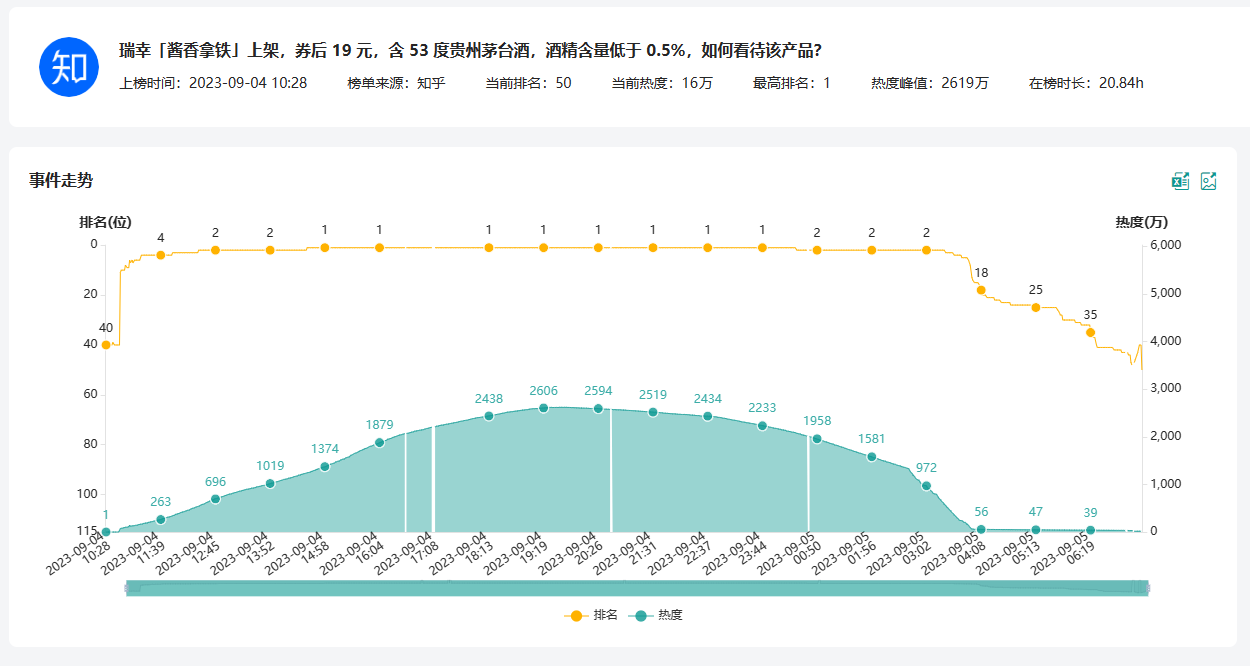Click right handle of the time range slider

pos(1147,588)
